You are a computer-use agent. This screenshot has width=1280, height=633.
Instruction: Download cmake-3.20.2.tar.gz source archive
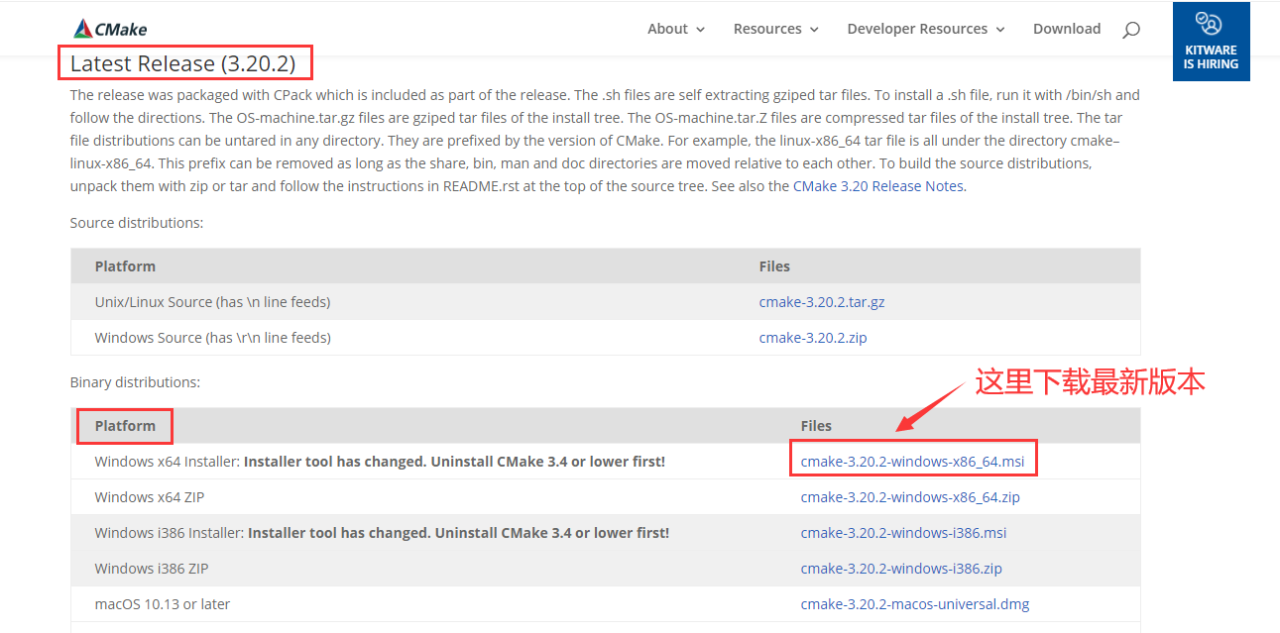click(822, 302)
